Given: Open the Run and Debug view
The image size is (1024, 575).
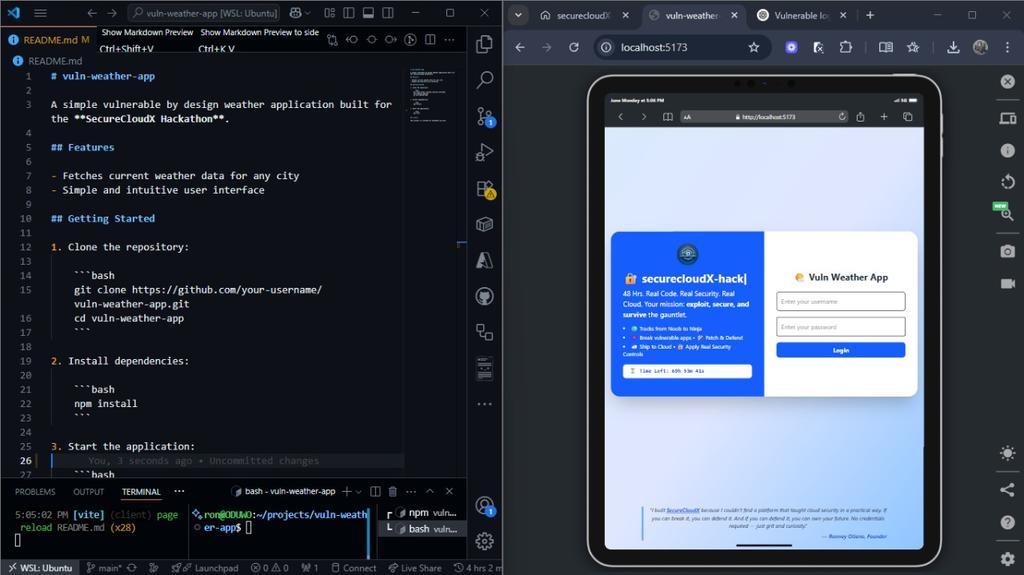Looking at the screenshot, I should 484,152.
